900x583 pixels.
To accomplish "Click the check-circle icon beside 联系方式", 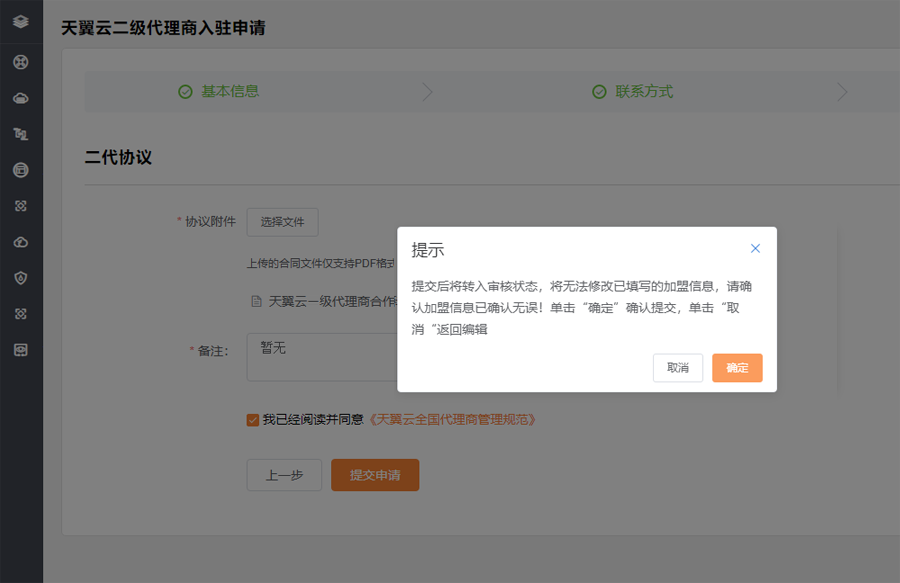I will tap(599, 92).
